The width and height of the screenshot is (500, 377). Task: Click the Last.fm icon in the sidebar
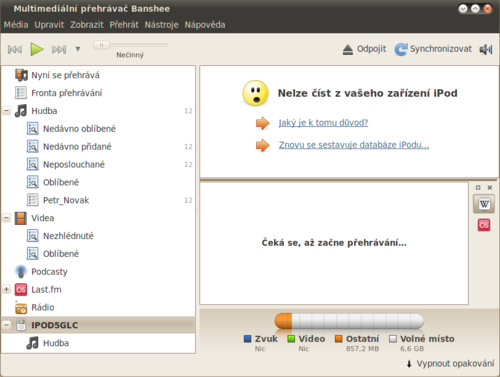tap(21, 290)
